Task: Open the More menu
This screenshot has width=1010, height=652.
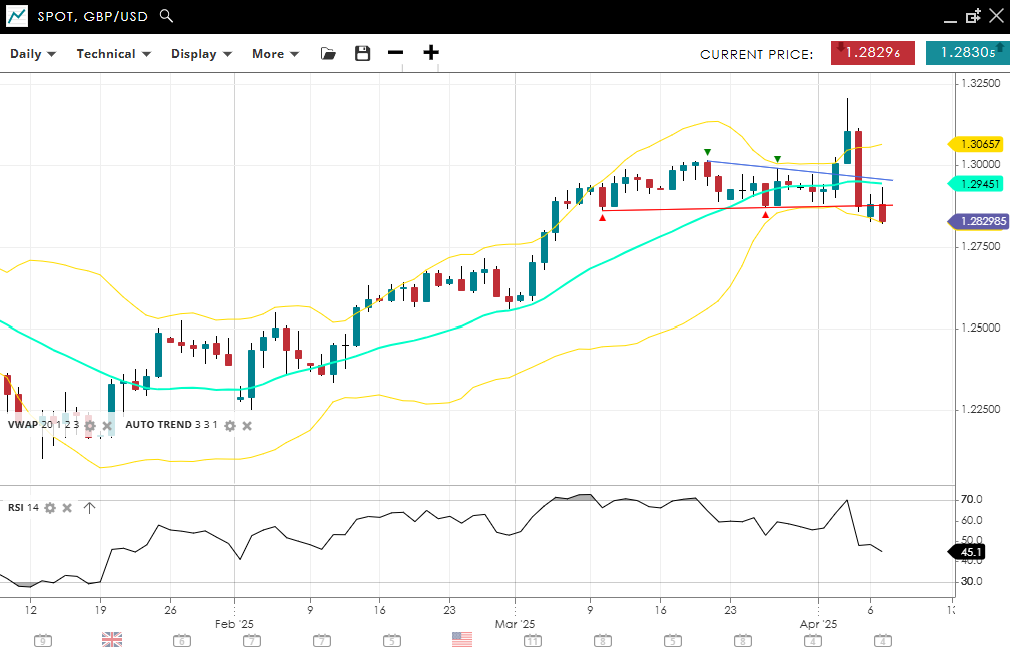Action: [x=275, y=54]
